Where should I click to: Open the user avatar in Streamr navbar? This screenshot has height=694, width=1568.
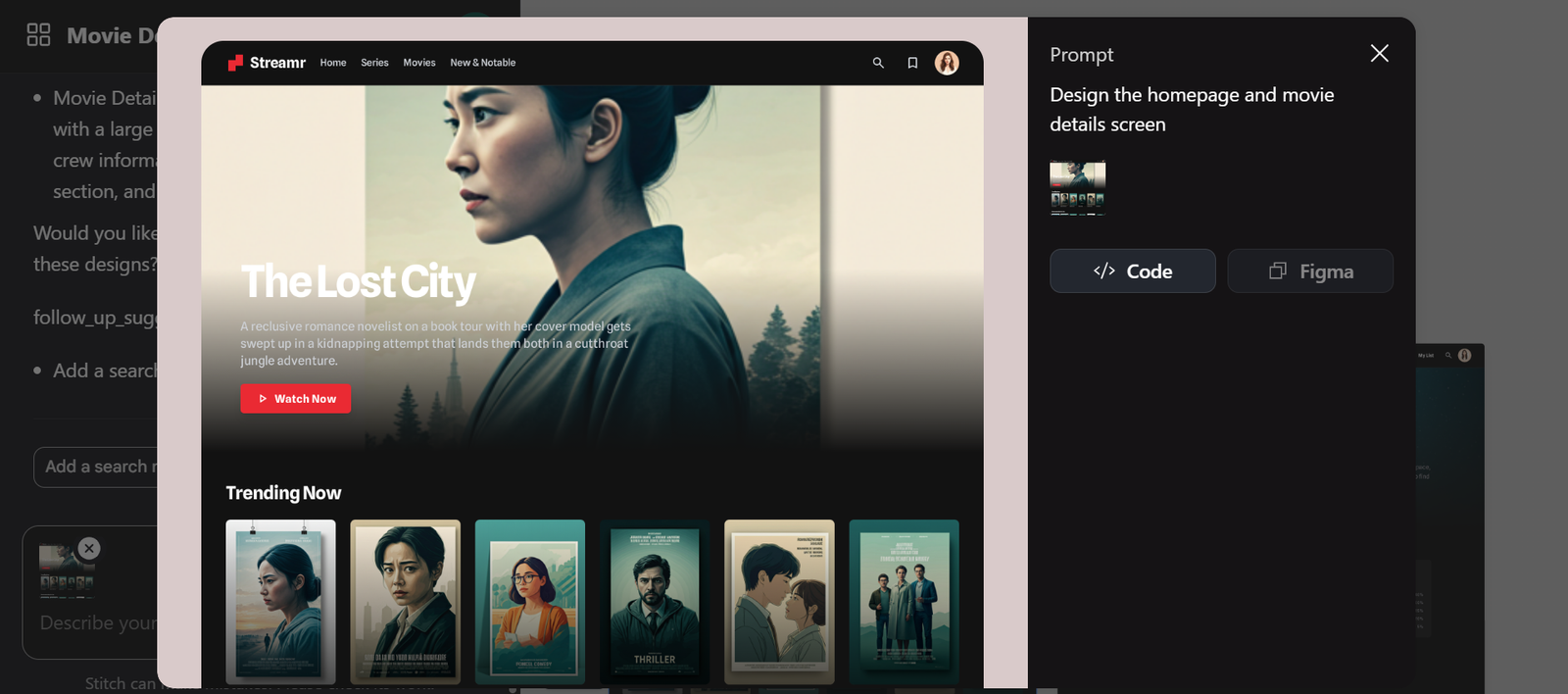[x=947, y=63]
